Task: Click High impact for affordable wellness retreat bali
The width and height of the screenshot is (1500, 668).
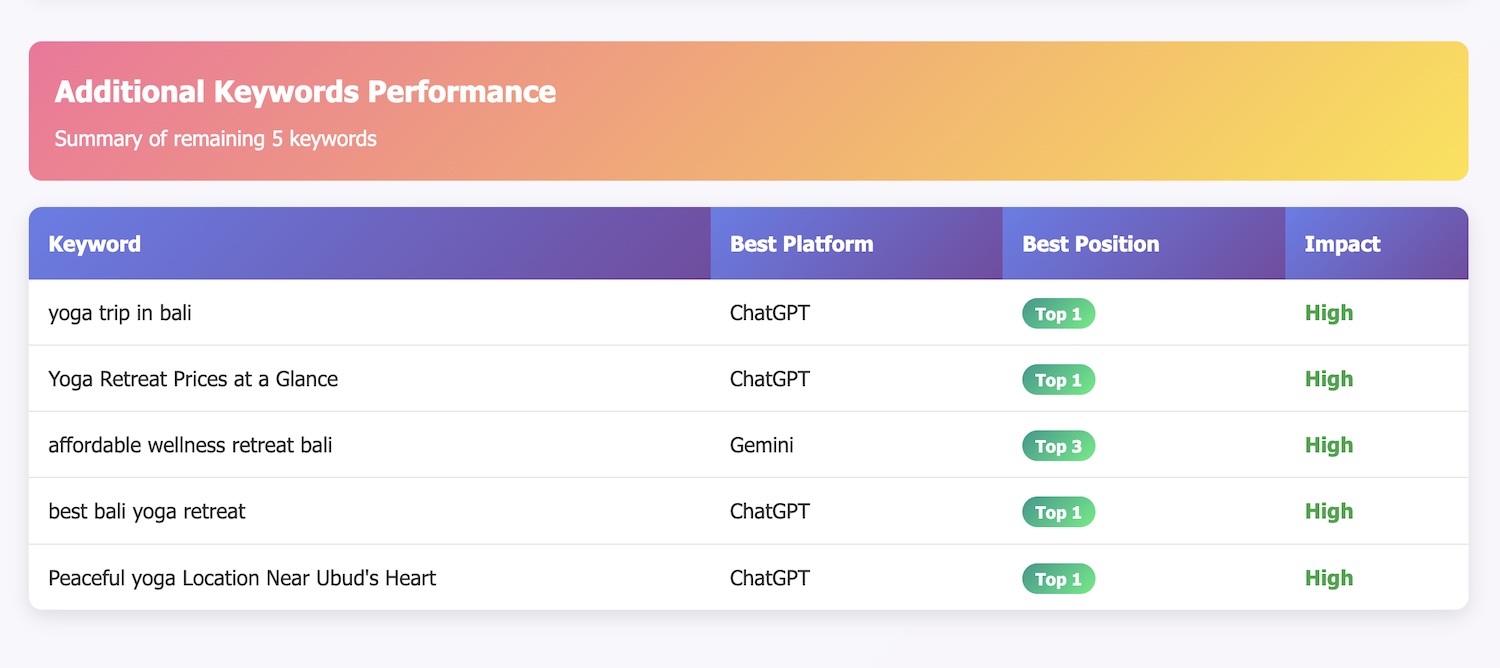Action: coord(1329,445)
